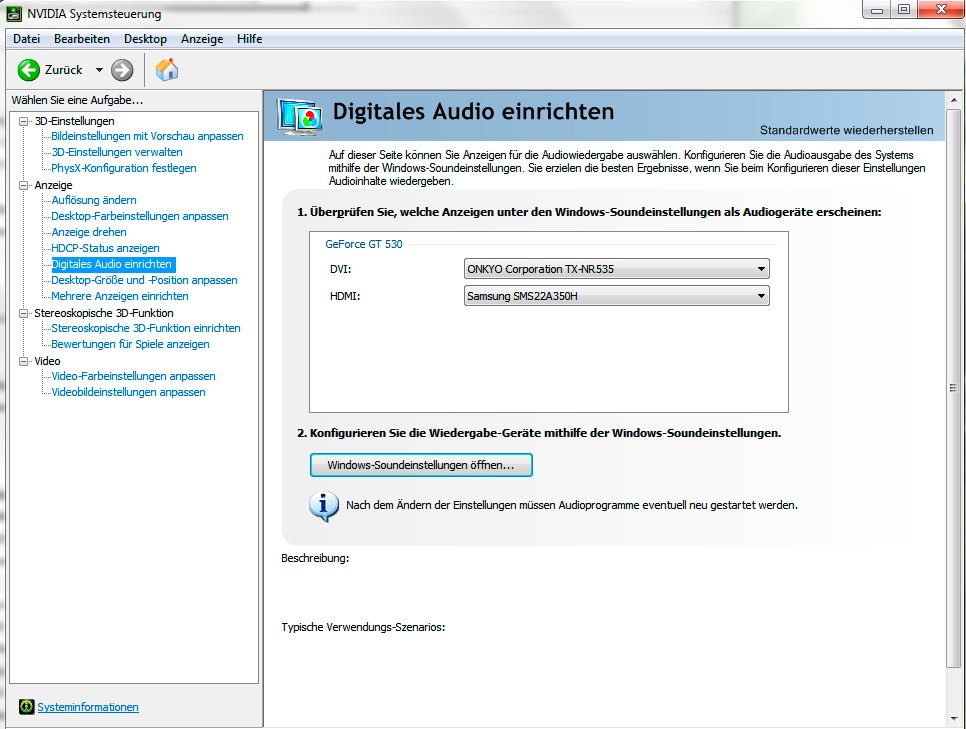Select Stereoskopische 3D-Funktion einrichten
Image resolution: width=966 pixels, height=729 pixels.
click(x=146, y=328)
